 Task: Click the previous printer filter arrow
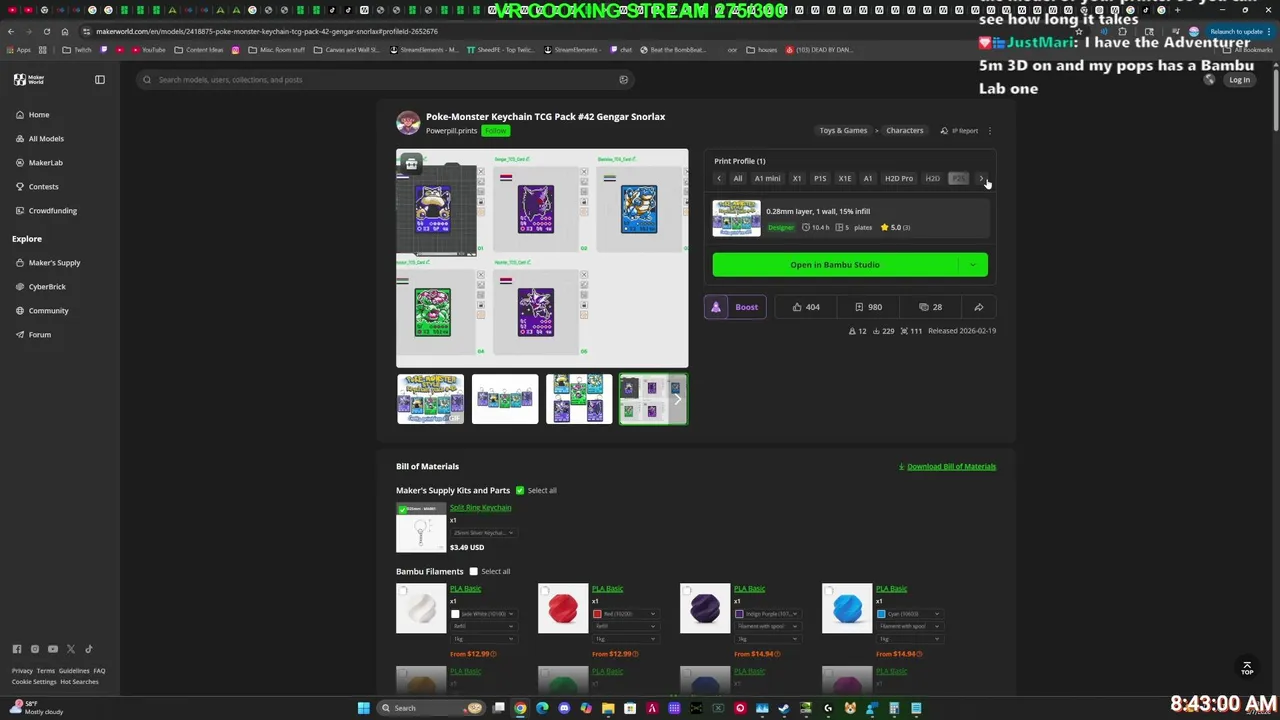[719, 179]
